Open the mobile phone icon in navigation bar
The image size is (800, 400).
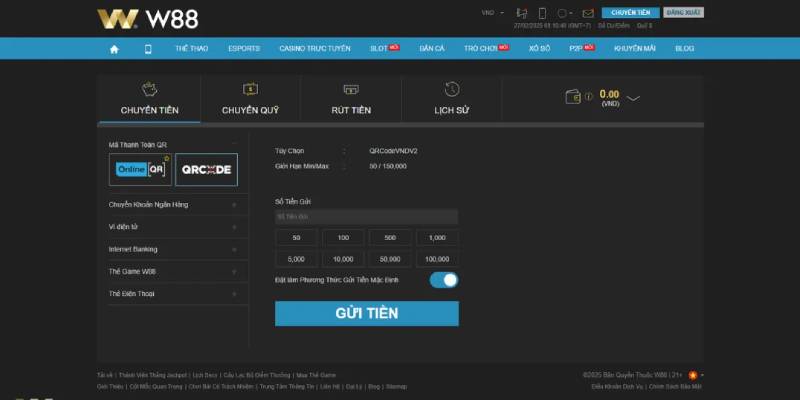148,49
